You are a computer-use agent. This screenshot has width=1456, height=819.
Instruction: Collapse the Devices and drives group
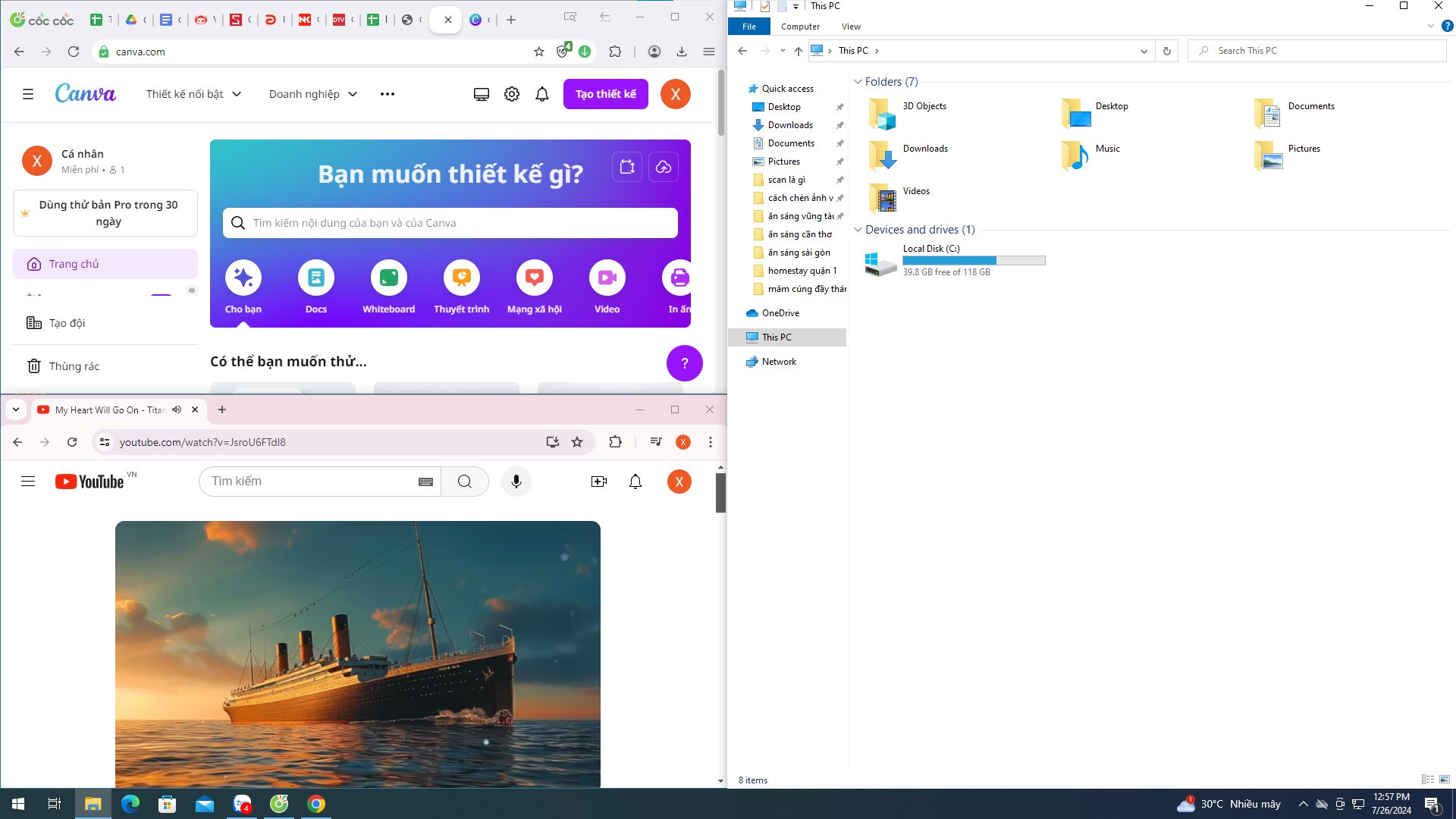point(858,230)
